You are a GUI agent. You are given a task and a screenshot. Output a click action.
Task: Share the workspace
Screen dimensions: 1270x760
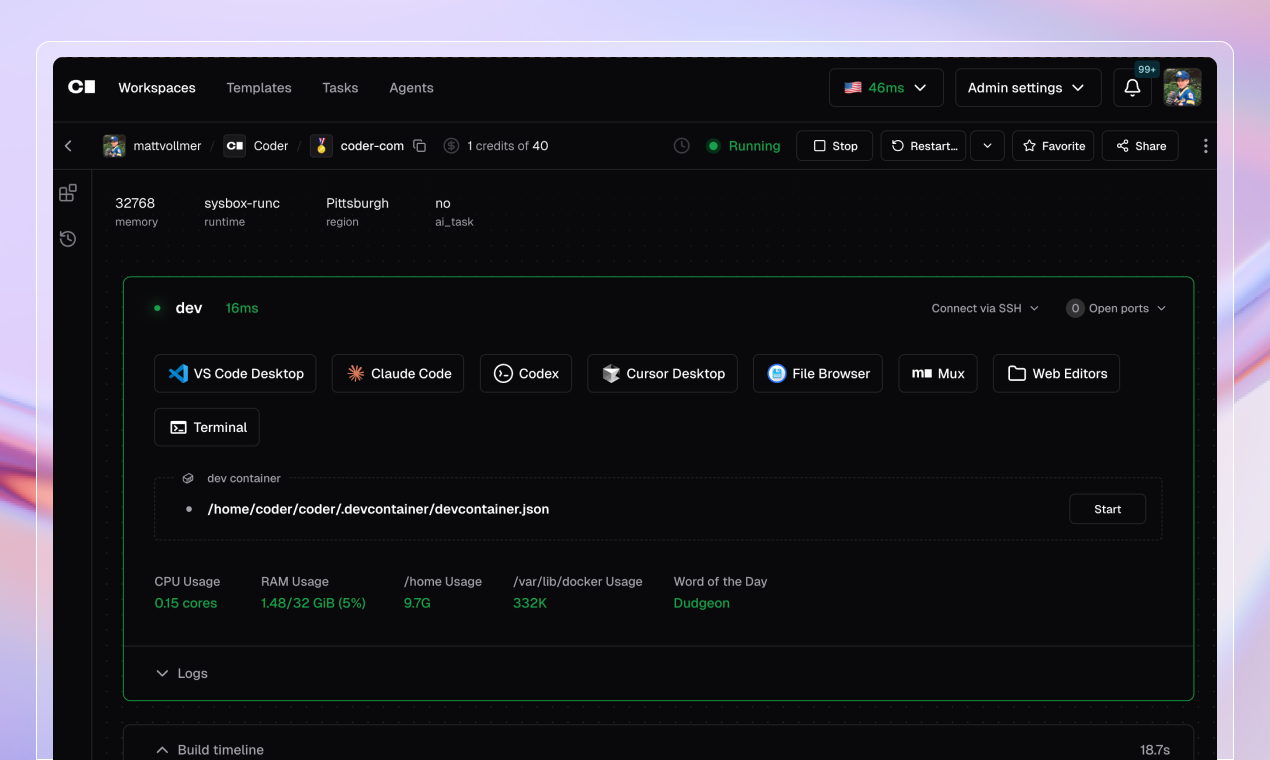click(x=1141, y=146)
